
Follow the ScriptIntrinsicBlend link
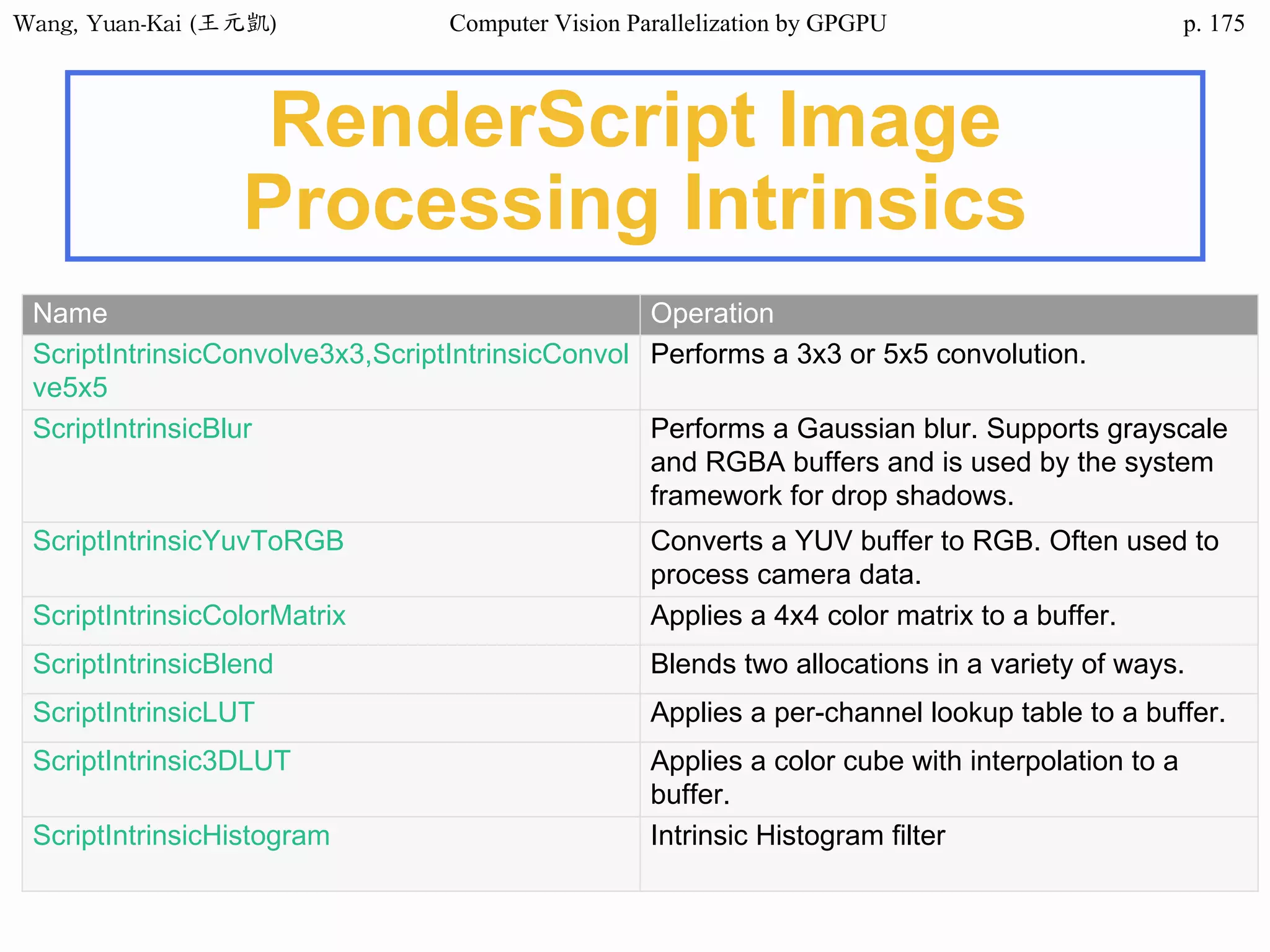click(x=153, y=664)
